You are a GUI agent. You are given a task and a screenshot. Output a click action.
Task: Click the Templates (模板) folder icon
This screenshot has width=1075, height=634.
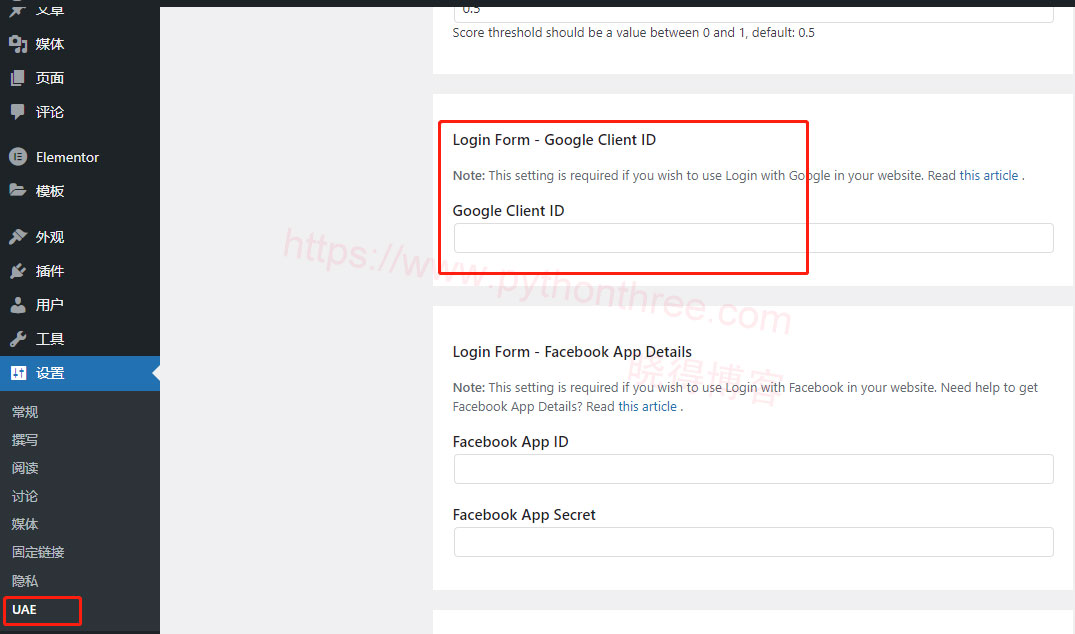(18, 191)
